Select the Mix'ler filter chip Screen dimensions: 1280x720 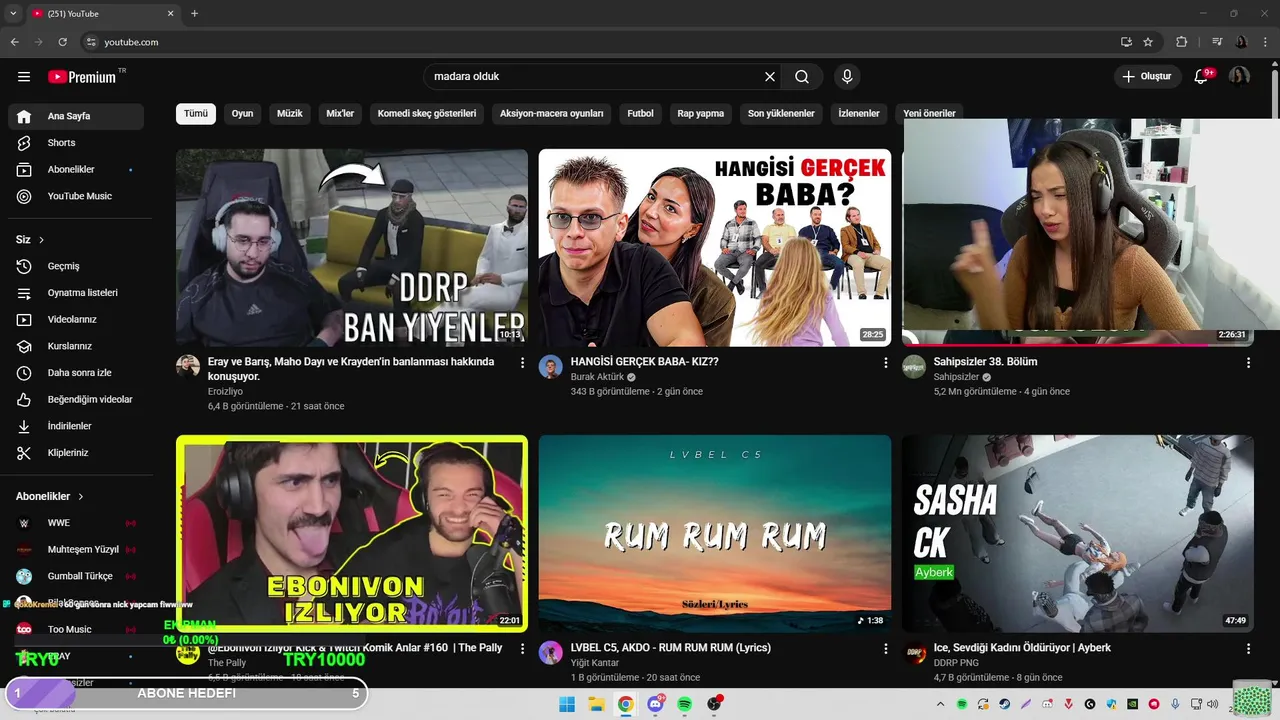click(340, 114)
